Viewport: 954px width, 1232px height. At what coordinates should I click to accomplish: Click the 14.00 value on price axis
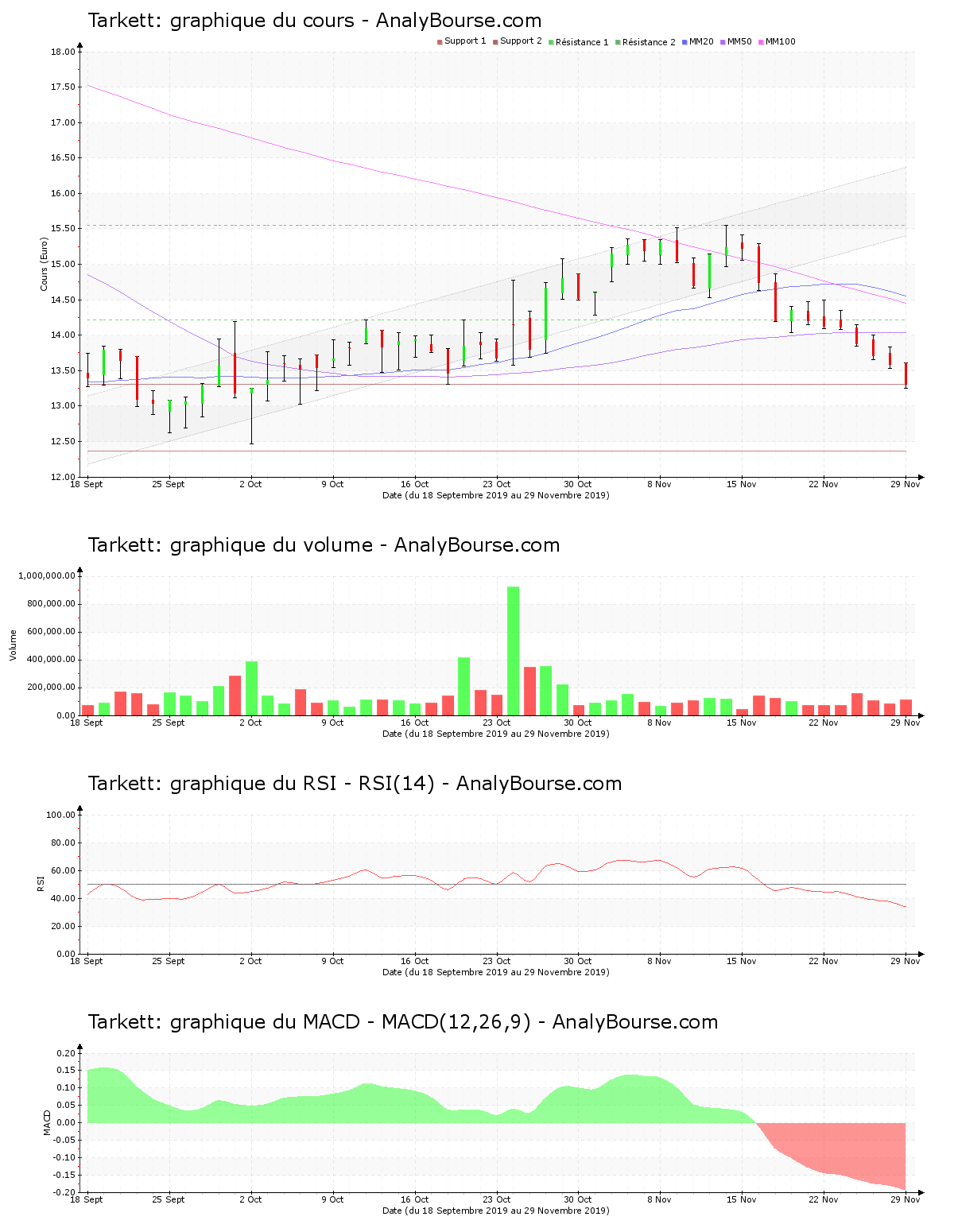63,335
